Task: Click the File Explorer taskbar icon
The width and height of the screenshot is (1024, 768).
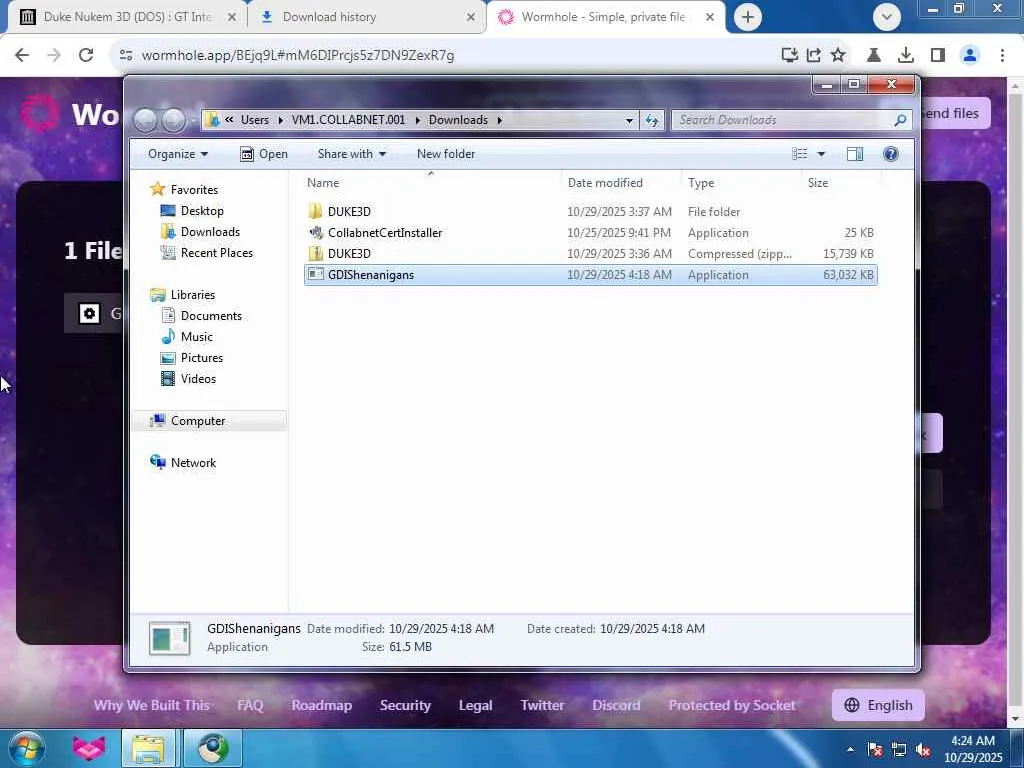Action: (x=148, y=748)
